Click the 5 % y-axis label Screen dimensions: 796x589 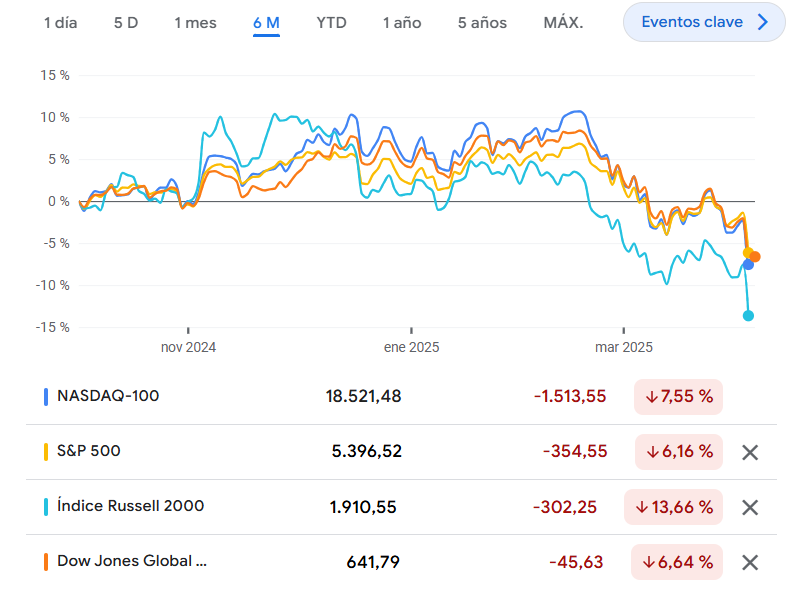tap(59, 159)
